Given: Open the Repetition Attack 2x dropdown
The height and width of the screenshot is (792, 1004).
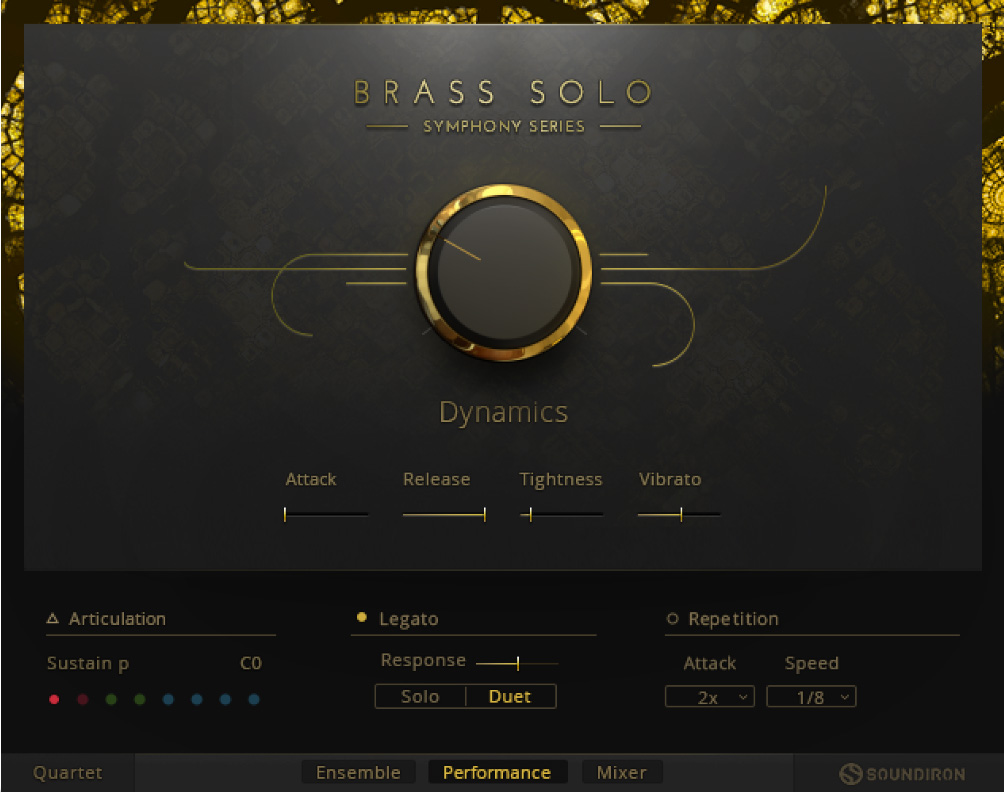Looking at the screenshot, I should click(709, 697).
